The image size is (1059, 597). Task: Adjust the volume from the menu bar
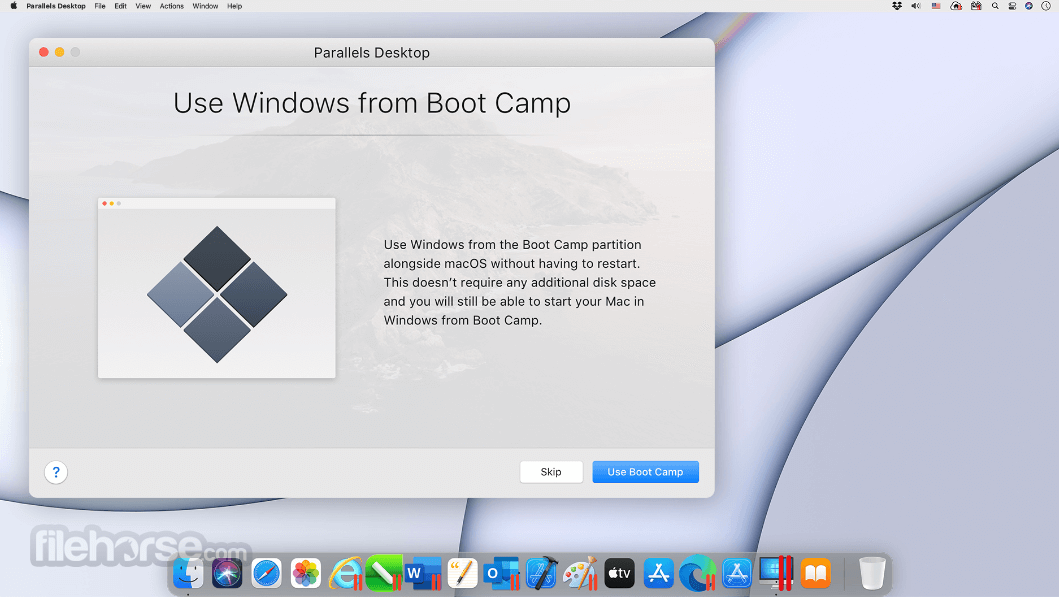coord(916,6)
